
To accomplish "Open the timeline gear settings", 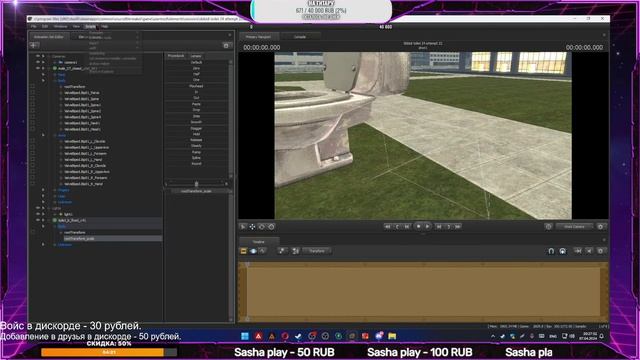I will 600,251.
